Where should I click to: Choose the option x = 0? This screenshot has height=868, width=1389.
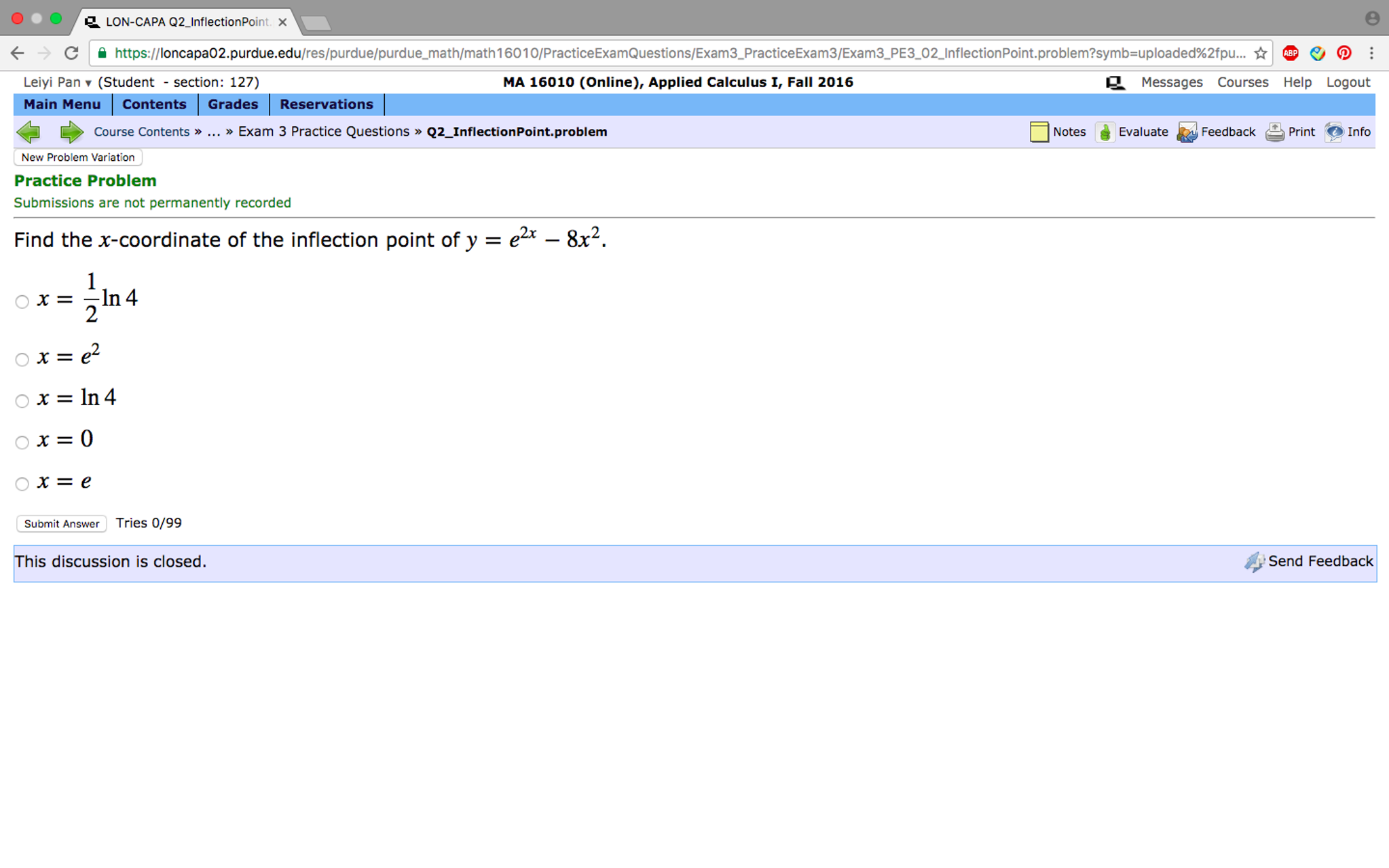[22, 442]
